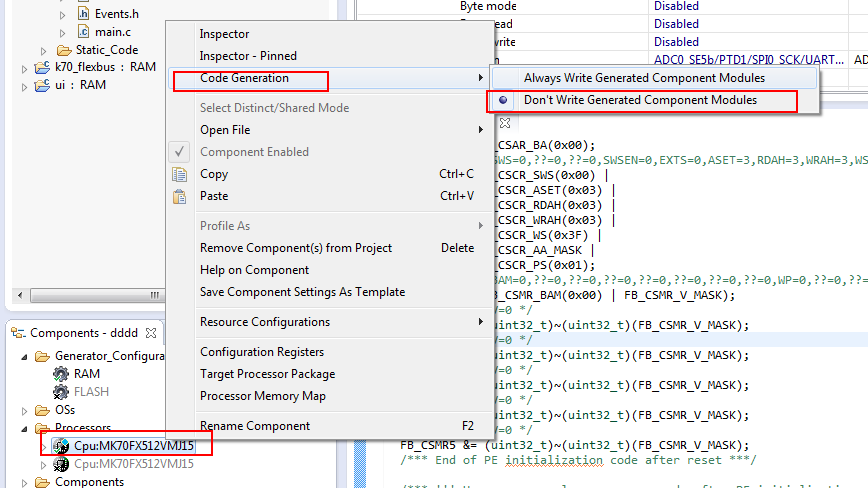
Task: Click k70_flexbus project folder icon
Action: 42,68
